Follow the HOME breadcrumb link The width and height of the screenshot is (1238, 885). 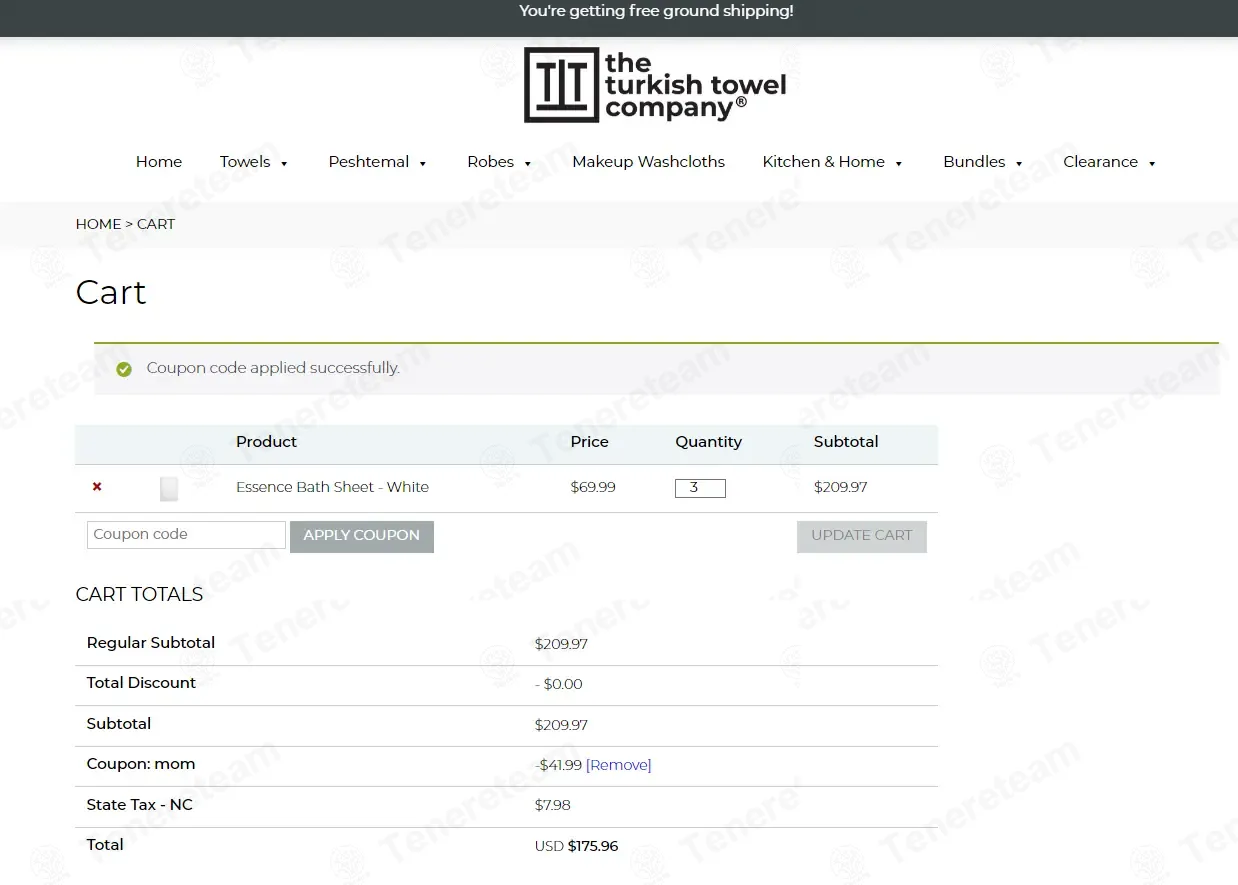98,224
